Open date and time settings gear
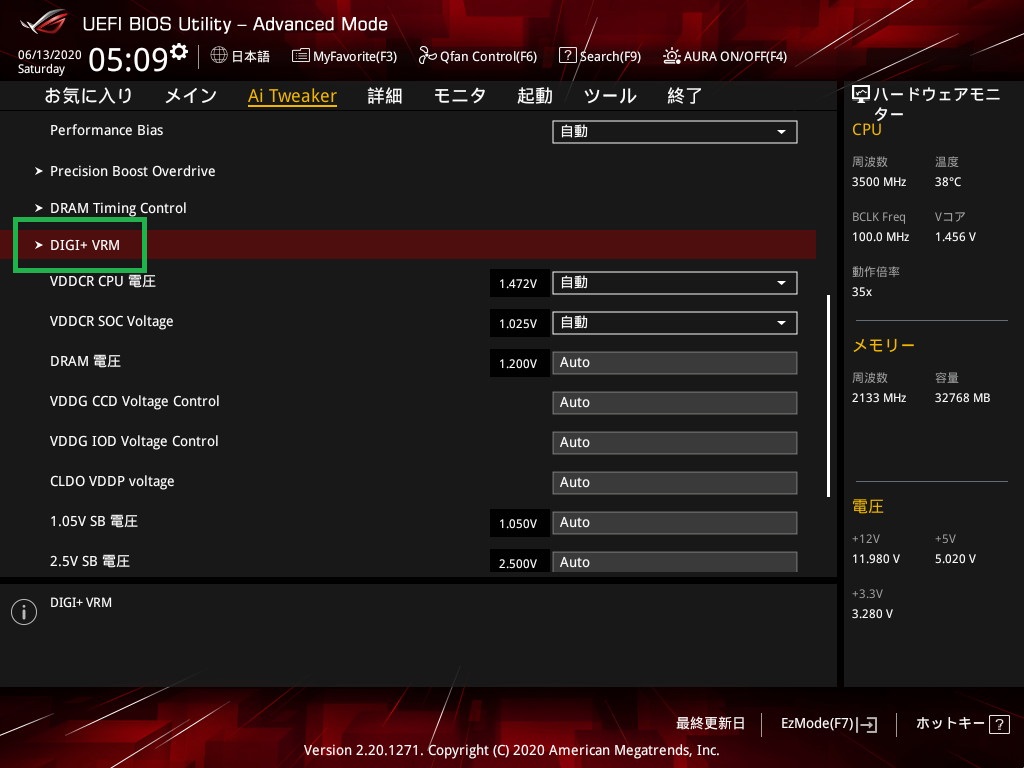 click(179, 51)
